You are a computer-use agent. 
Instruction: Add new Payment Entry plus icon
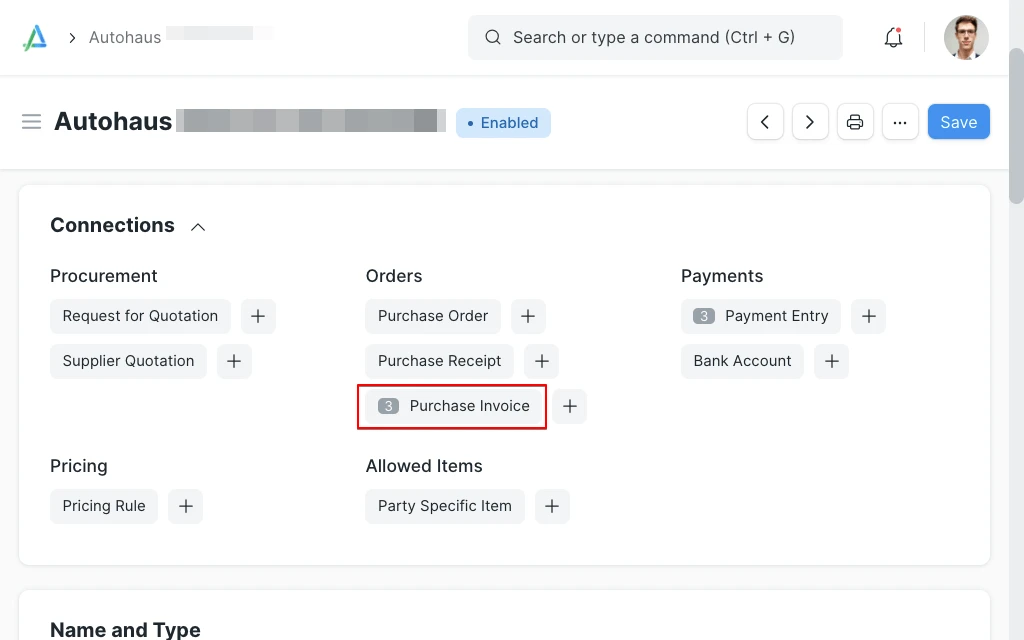pos(868,316)
